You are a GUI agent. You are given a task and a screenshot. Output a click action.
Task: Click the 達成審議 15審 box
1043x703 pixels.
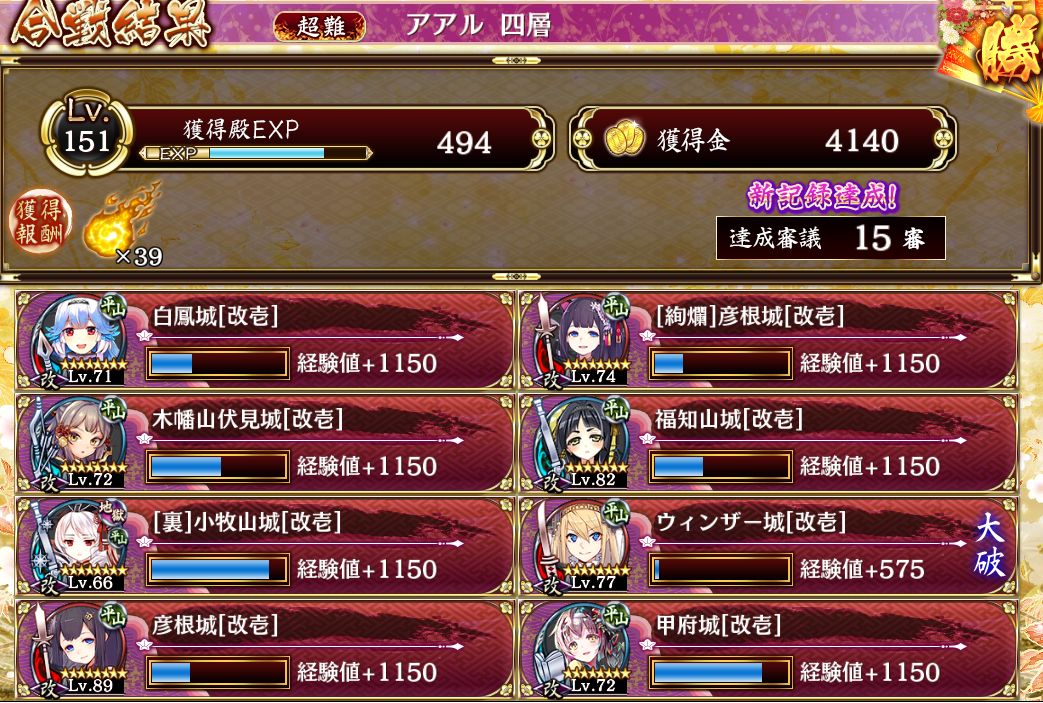[830, 238]
